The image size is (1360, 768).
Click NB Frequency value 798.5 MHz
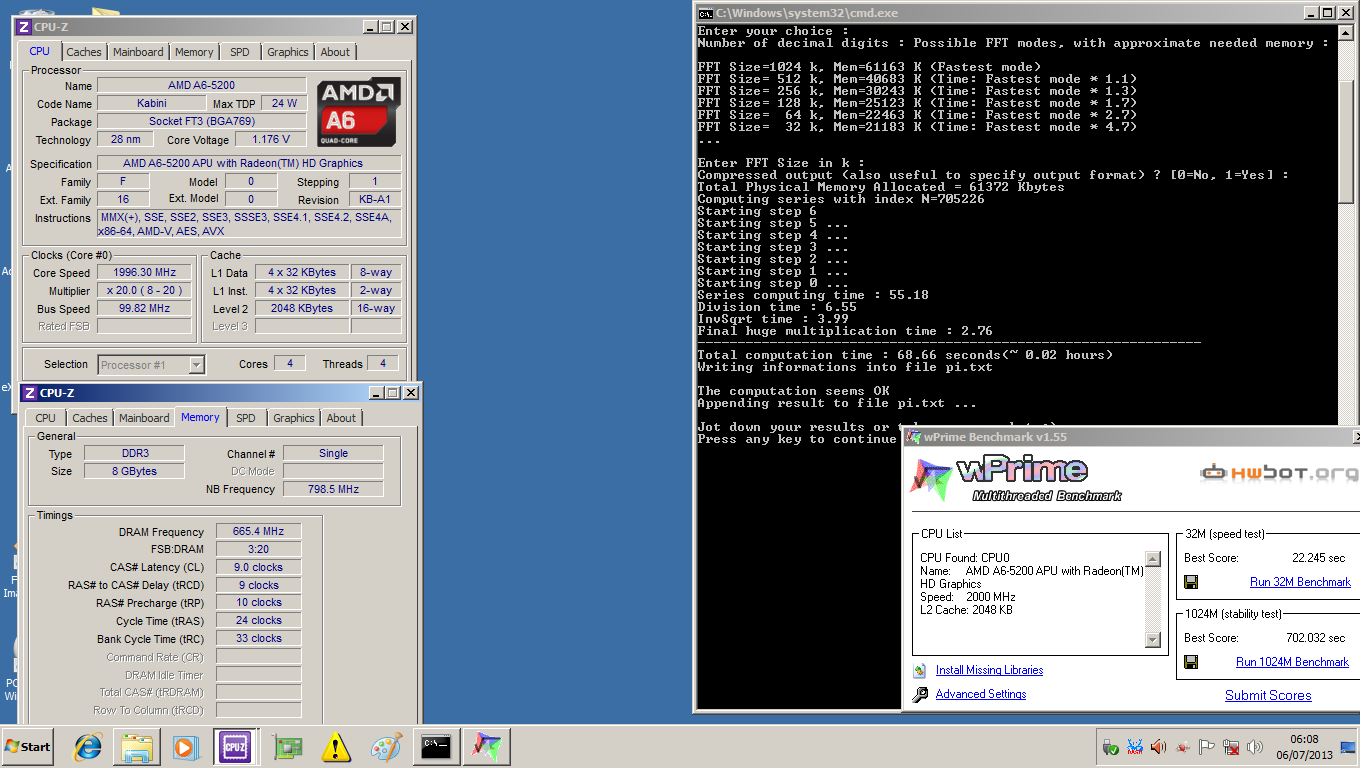coord(334,489)
